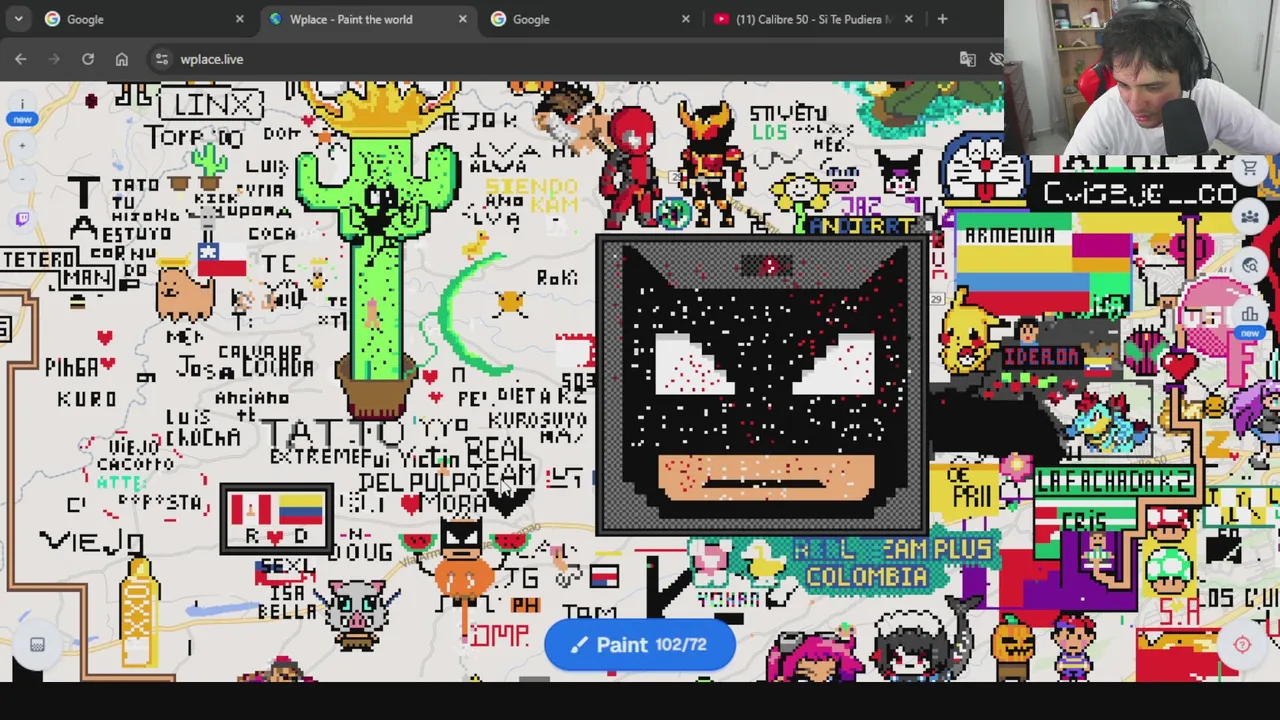
Task: Close the Wplace tab
Action: 462,19
